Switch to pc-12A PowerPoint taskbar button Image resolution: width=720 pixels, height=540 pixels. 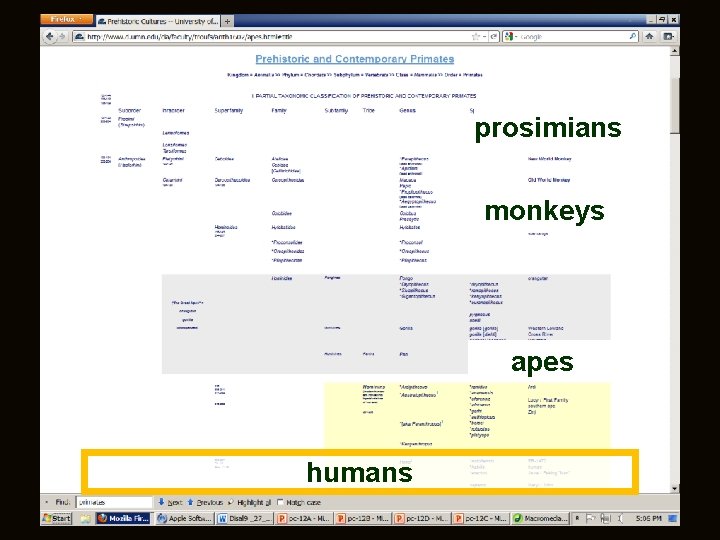pos(304,518)
